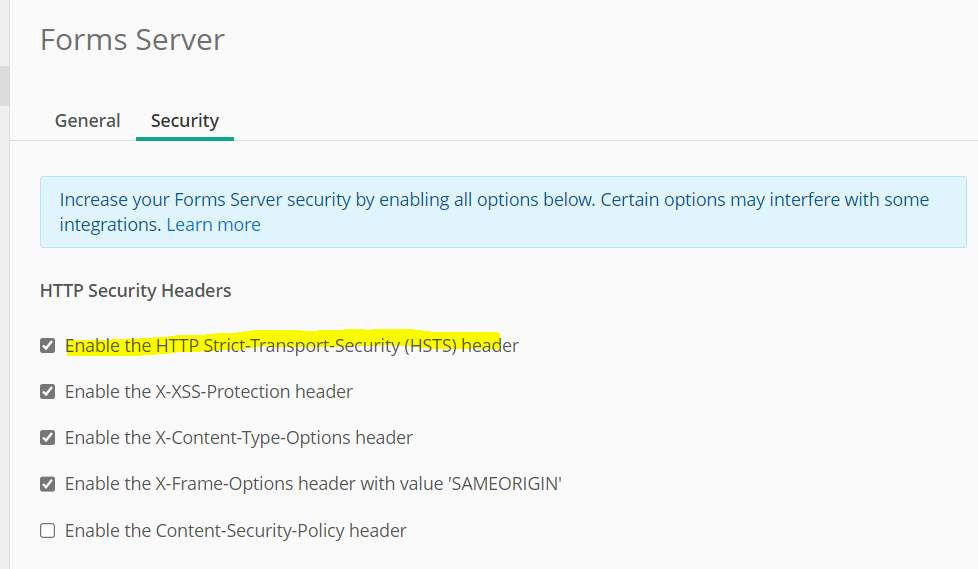
Task: Click the blue security info banner text
Action: tap(494, 212)
